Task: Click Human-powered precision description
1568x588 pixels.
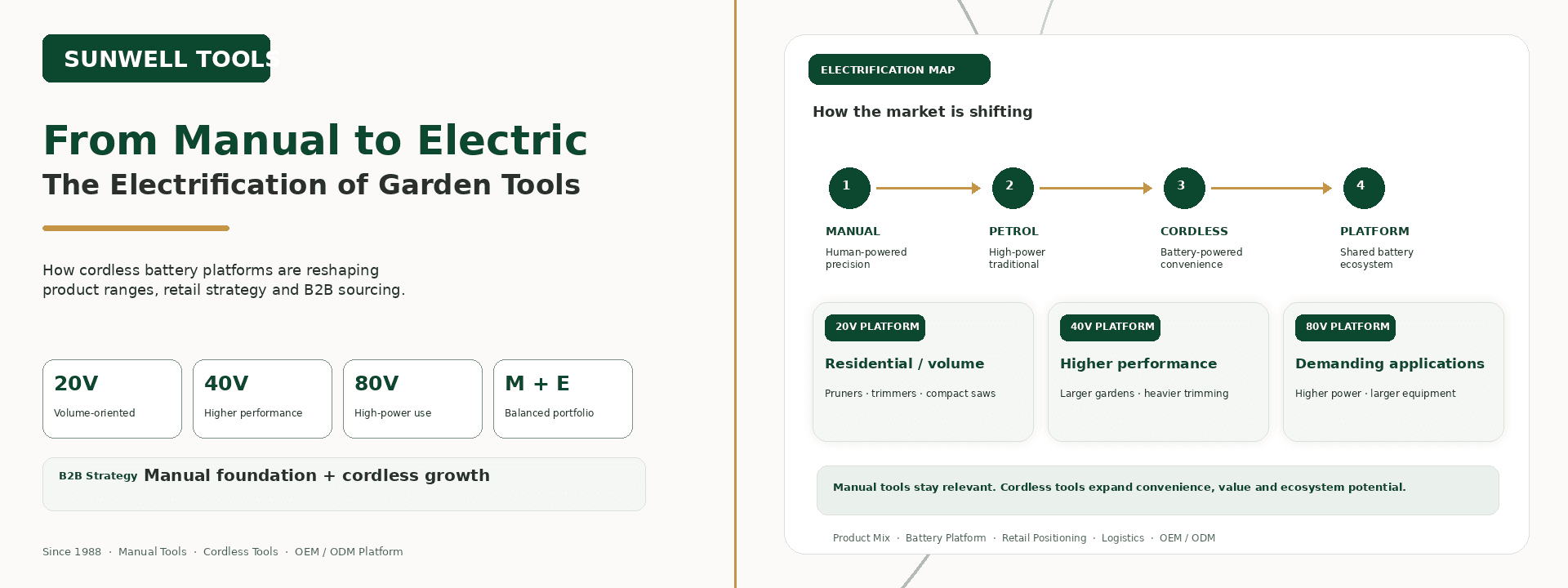Action: pyautogui.click(x=866, y=258)
